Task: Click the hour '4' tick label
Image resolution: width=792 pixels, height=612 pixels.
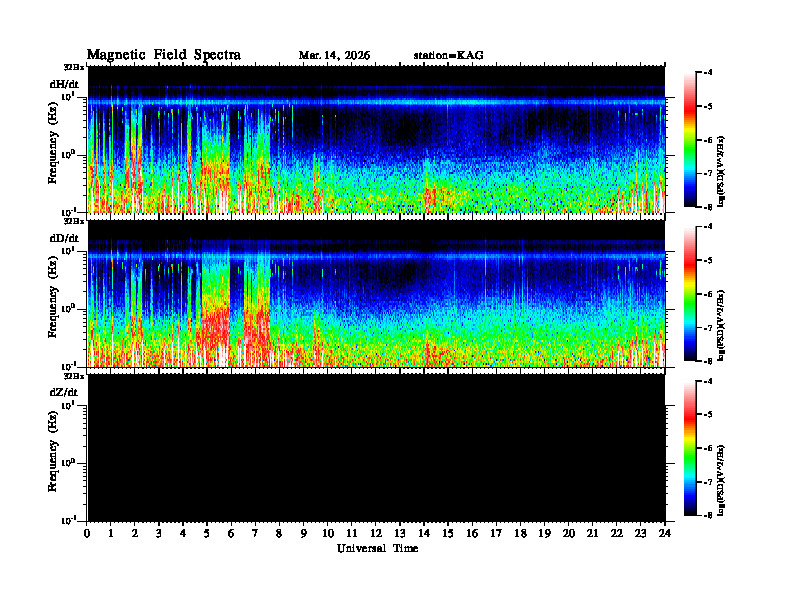Action: tap(183, 534)
